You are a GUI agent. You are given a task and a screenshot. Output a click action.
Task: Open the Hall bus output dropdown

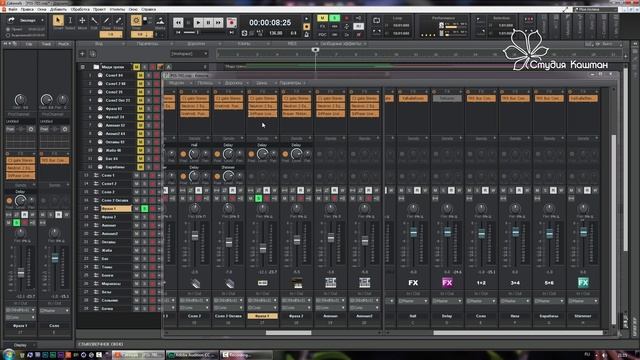(x=413, y=301)
